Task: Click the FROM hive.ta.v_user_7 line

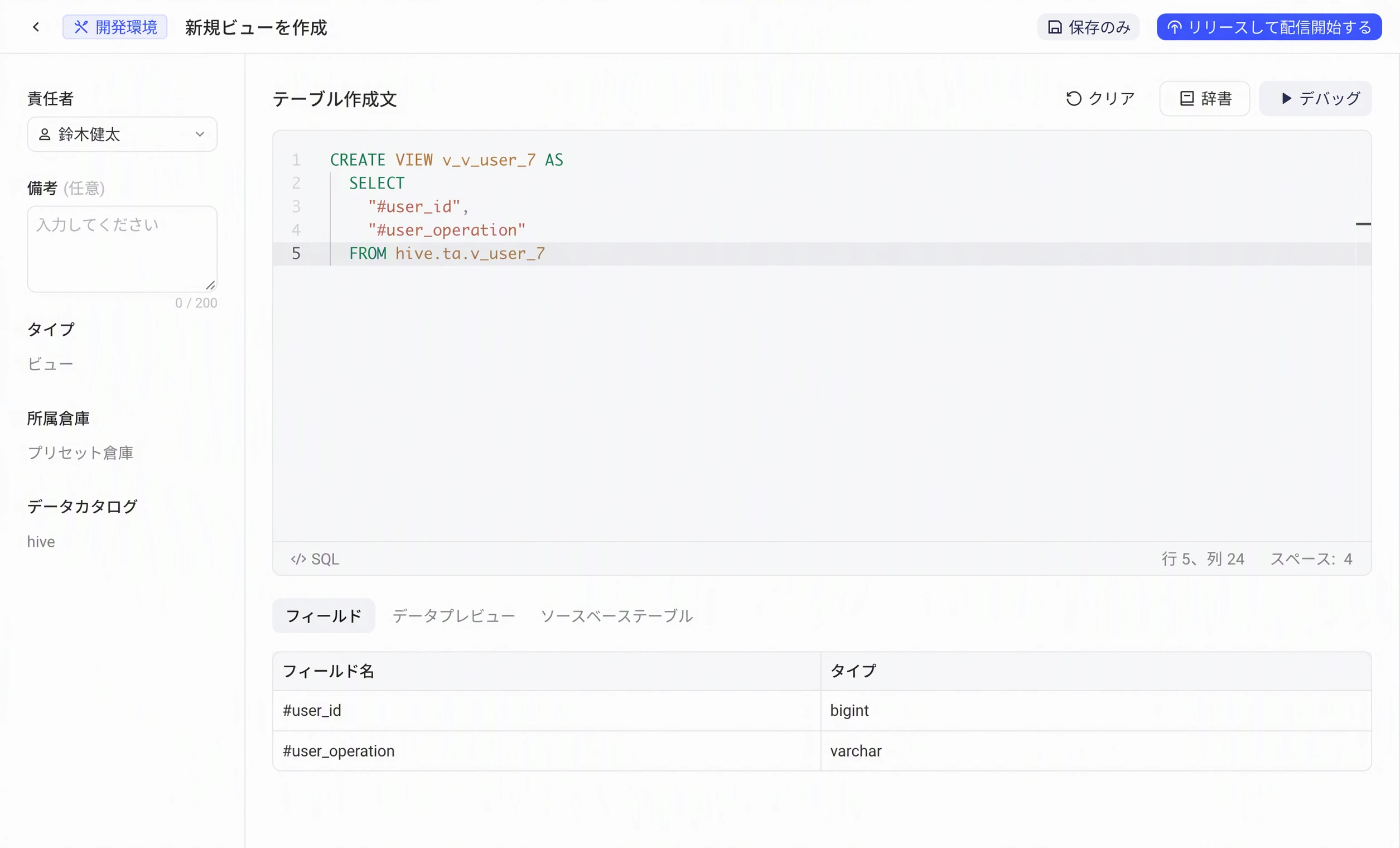Action: click(x=447, y=253)
